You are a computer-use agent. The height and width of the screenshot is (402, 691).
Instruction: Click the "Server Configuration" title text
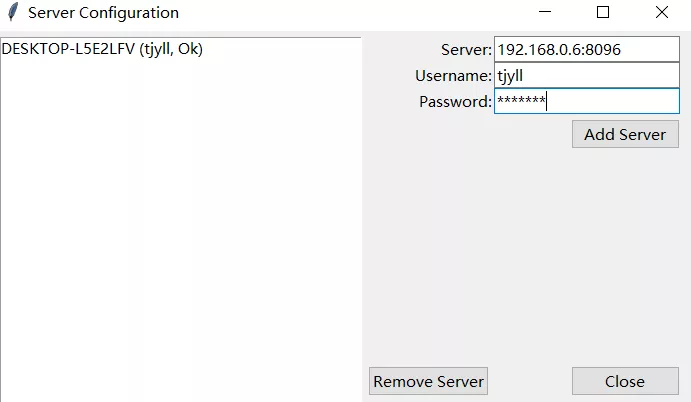(104, 13)
